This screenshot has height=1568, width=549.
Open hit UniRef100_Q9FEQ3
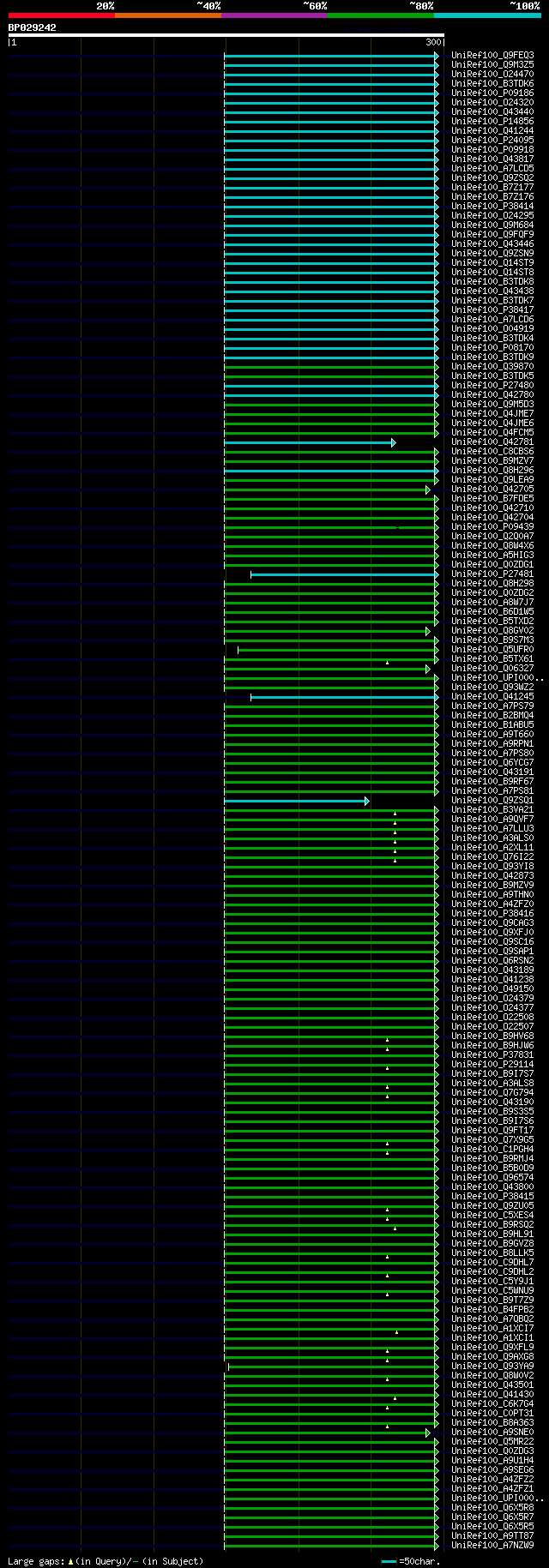tap(492, 56)
